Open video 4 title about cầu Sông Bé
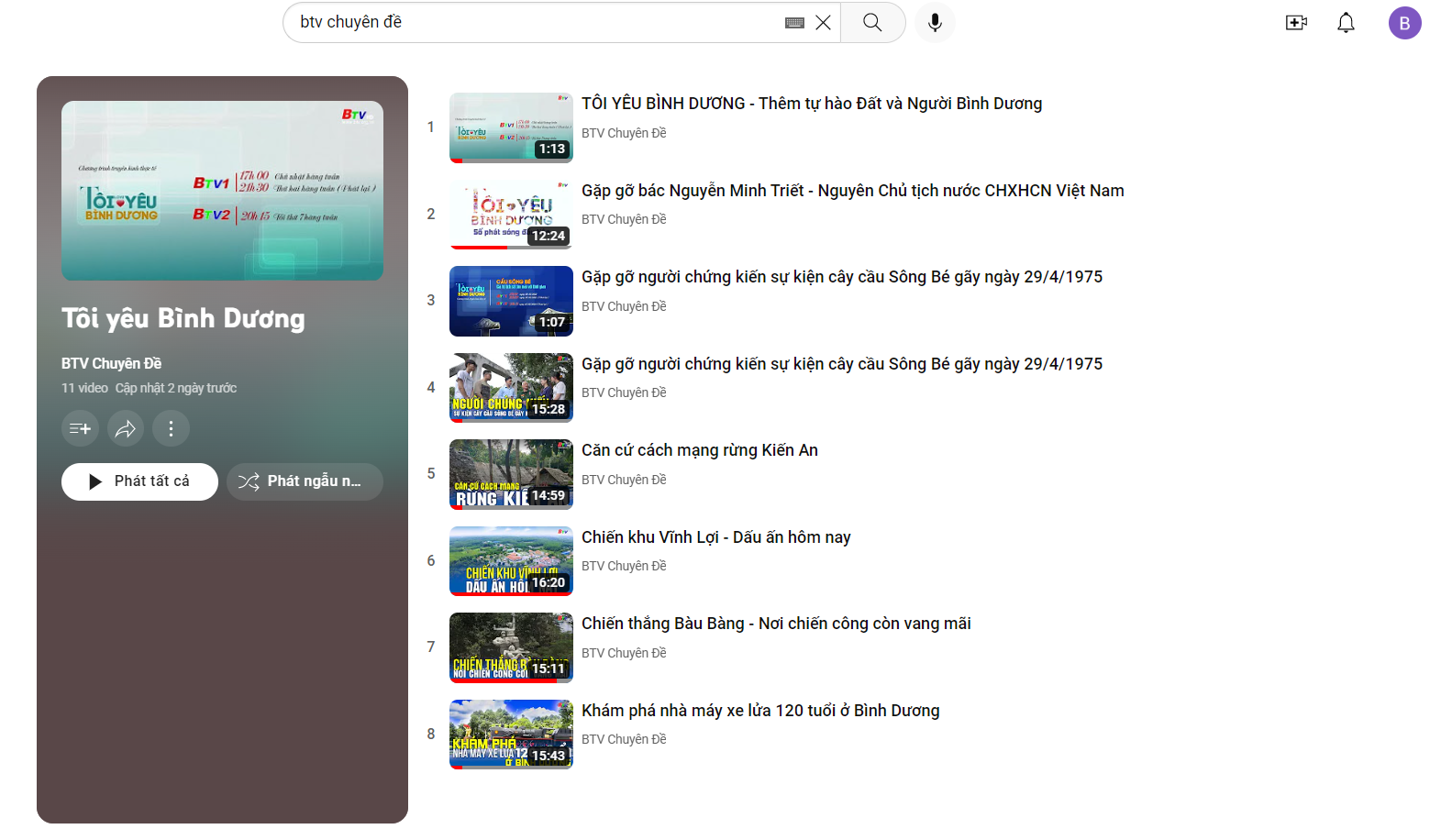Viewport: 1452px width, 840px height. [842, 364]
